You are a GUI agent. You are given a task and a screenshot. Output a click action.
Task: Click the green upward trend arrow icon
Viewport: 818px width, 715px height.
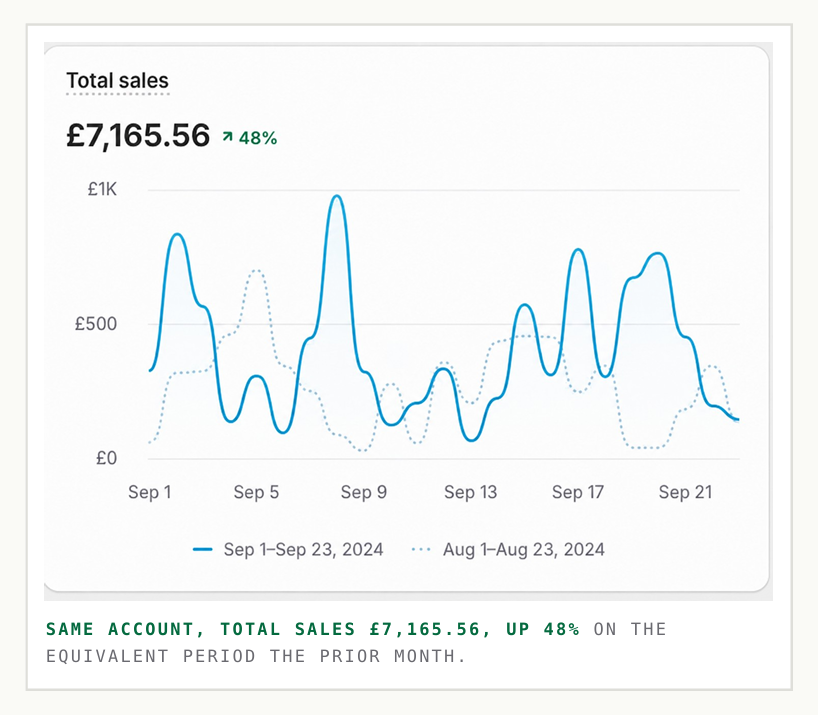click(227, 137)
